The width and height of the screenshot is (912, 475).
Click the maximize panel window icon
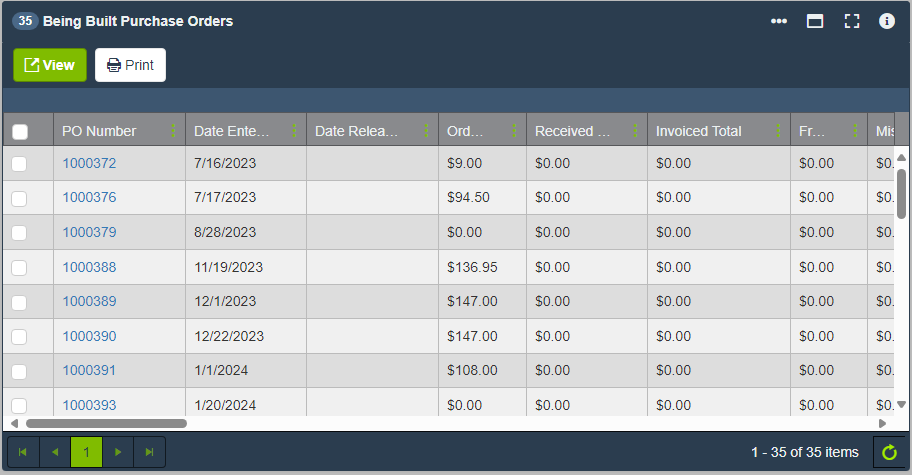(x=815, y=21)
